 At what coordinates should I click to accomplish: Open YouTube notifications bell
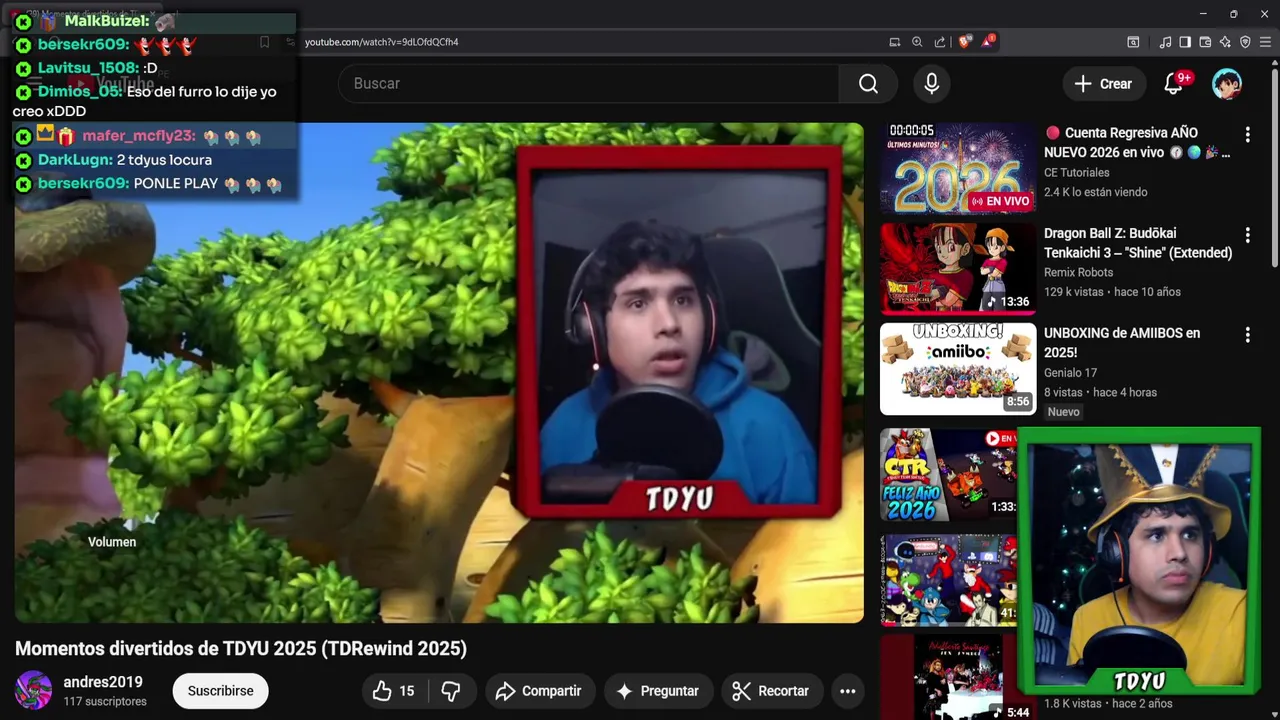[x=1174, y=84]
